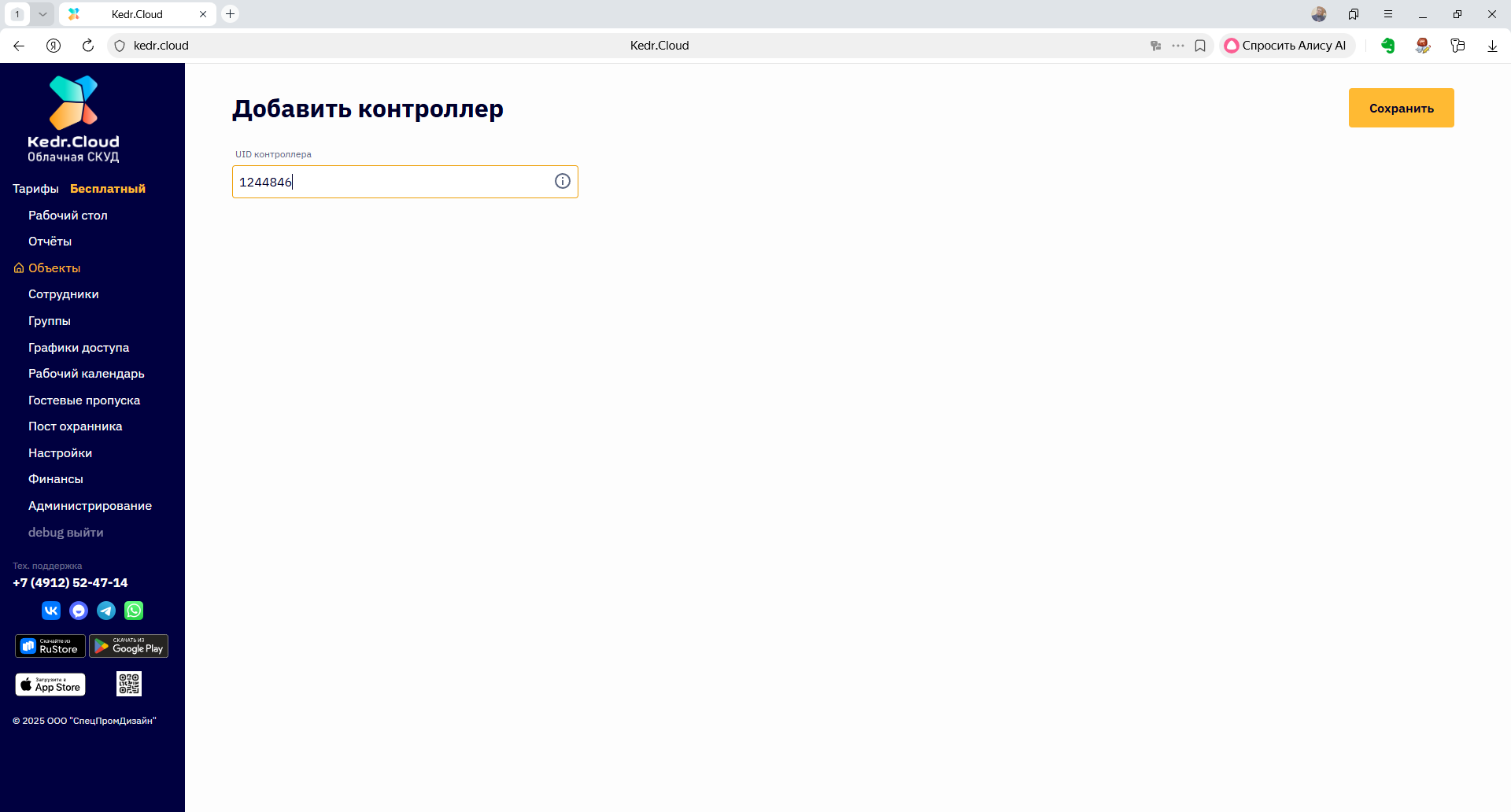Open the Telegram support icon

coord(106,611)
